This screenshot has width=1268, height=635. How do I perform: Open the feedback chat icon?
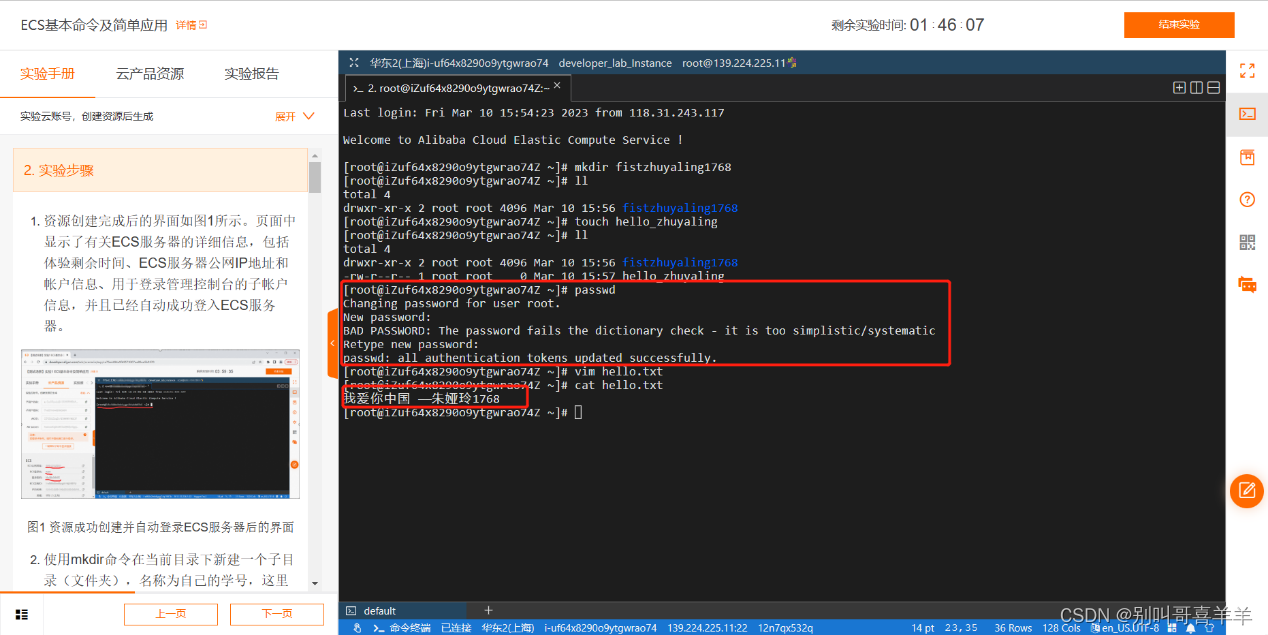(x=1246, y=284)
